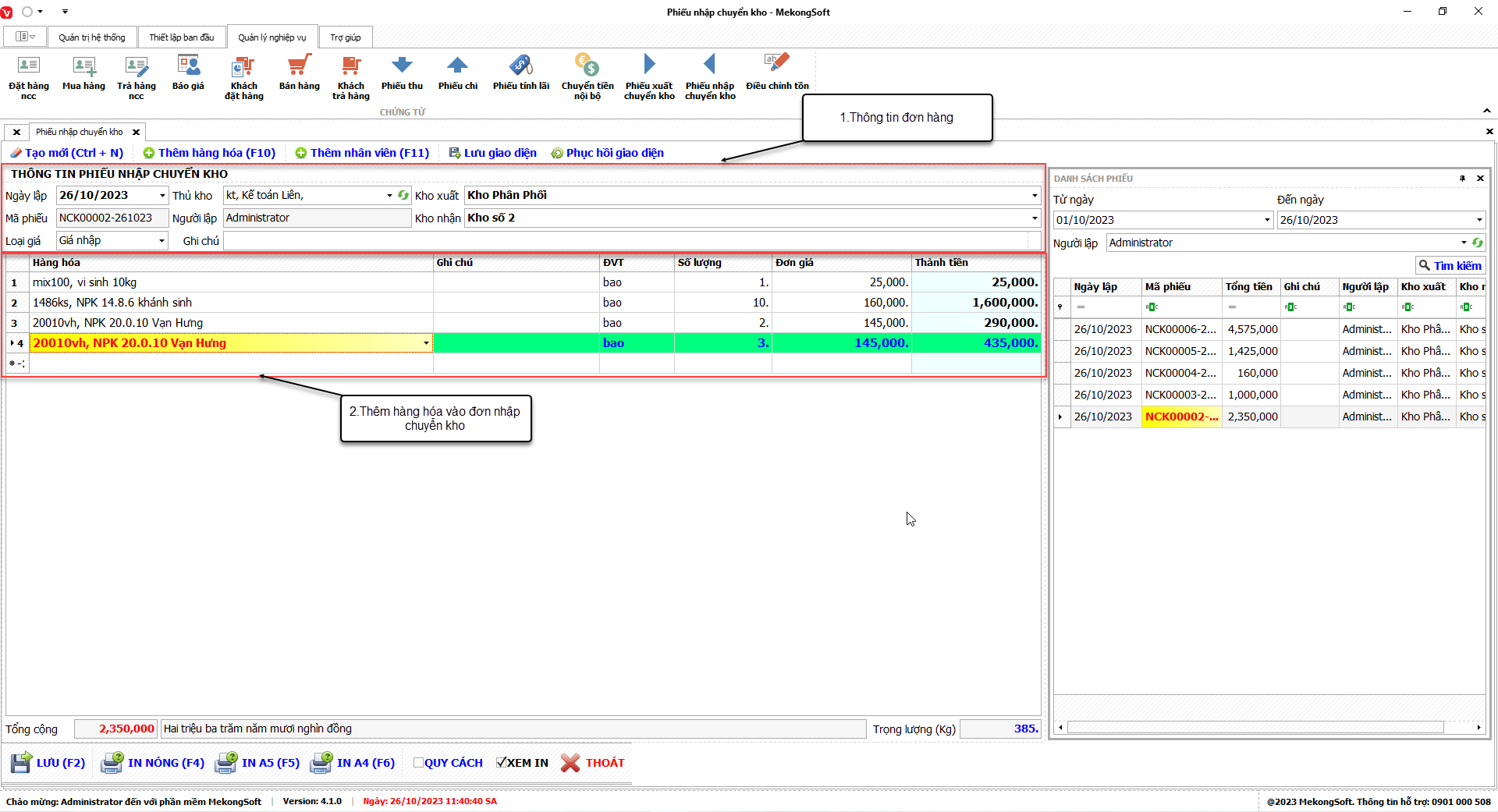Open the Trợ giúp ribbon tab
The image size is (1498, 812).
tap(345, 37)
